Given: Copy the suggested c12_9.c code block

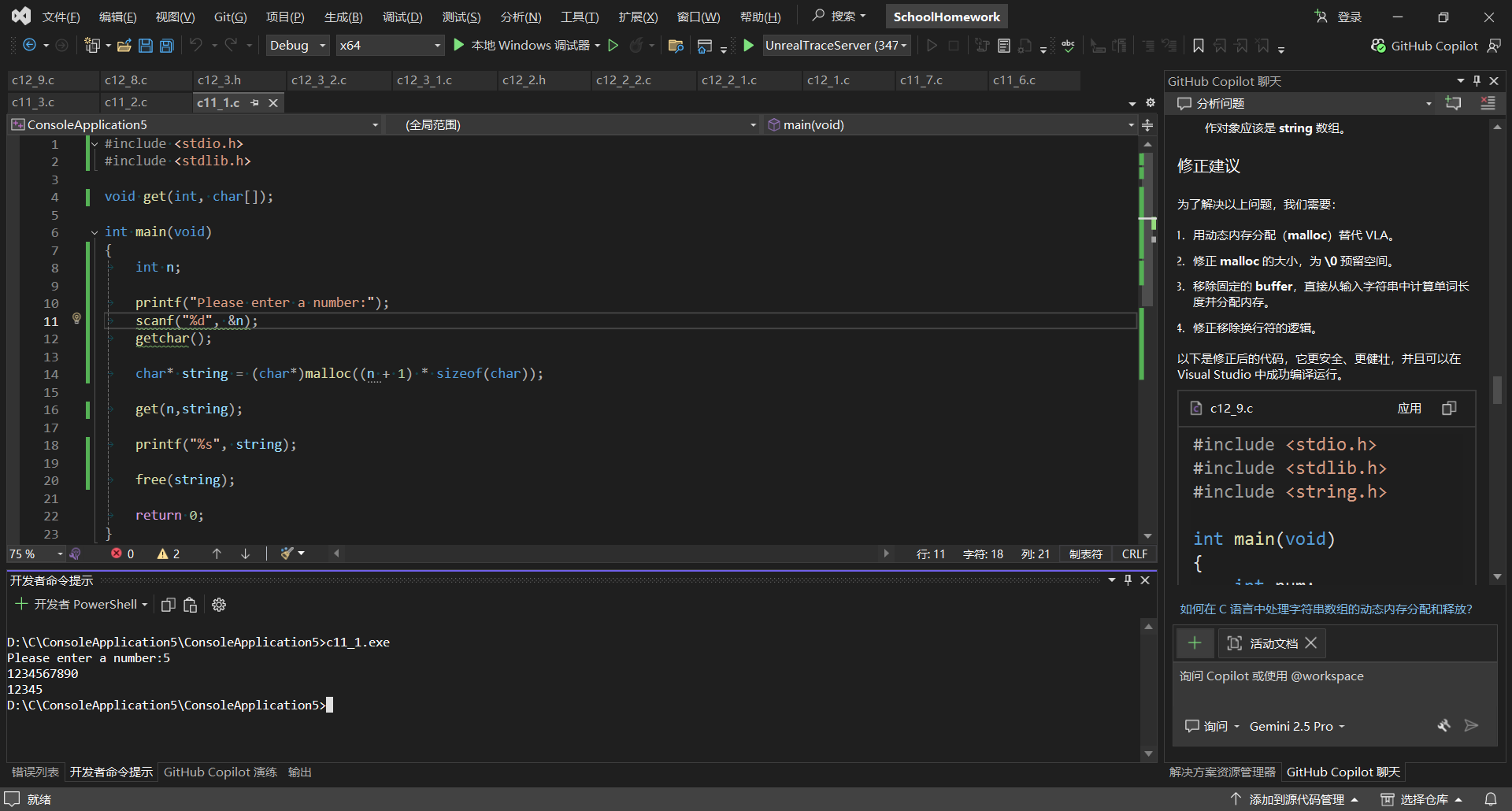Looking at the screenshot, I should click(x=1449, y=408).
